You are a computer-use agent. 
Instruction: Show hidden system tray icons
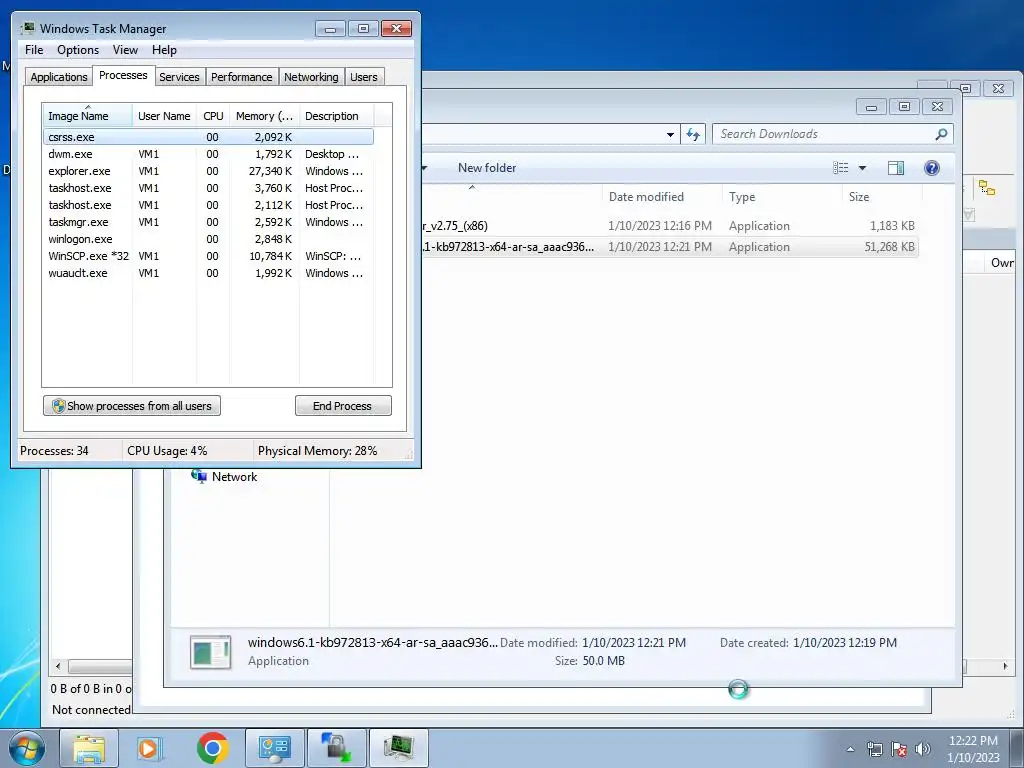click(850, 749)
